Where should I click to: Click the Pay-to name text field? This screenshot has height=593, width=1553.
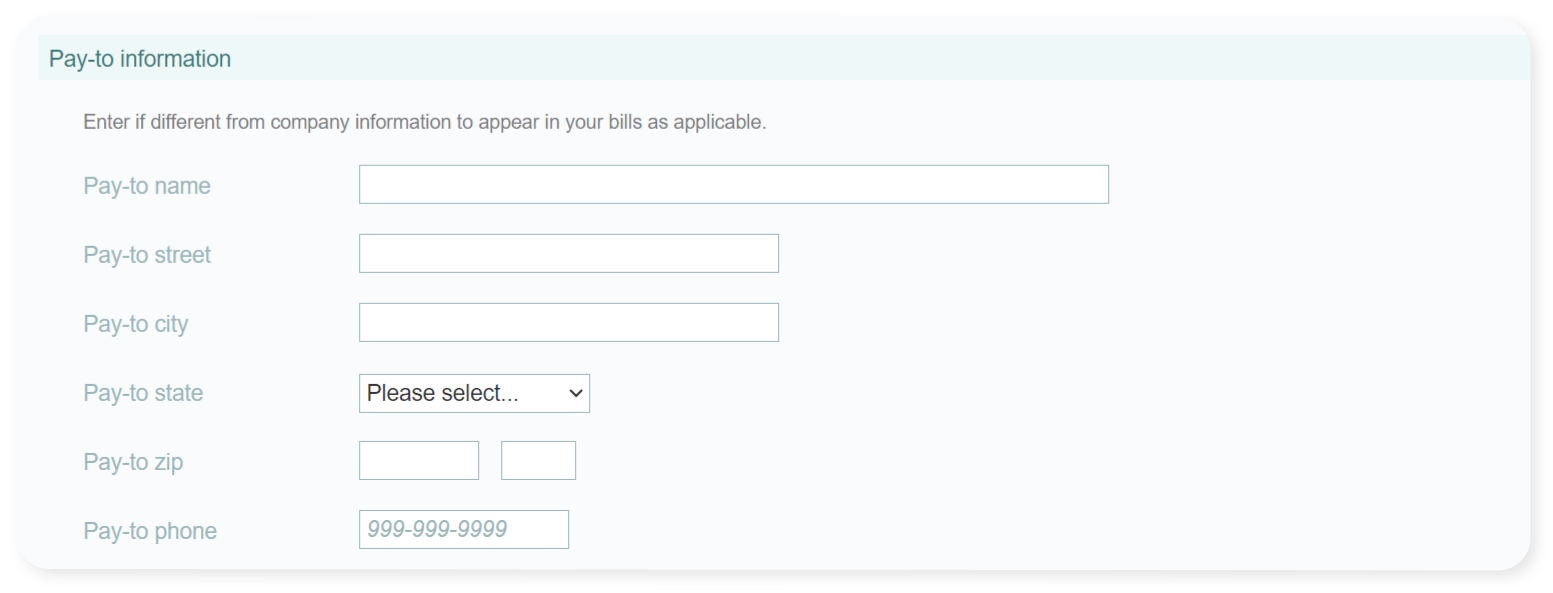733,185
